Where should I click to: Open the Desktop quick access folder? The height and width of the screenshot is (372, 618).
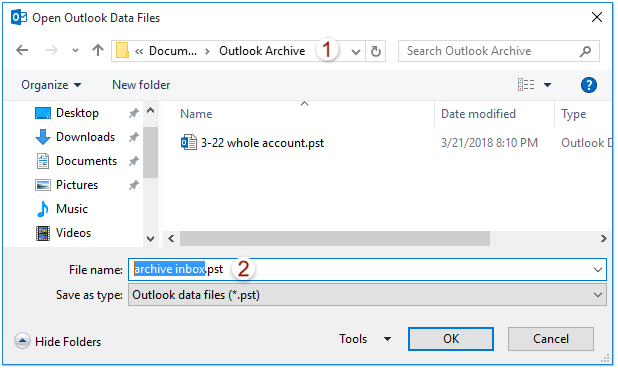pyautogui.click(x=77, y=113)
